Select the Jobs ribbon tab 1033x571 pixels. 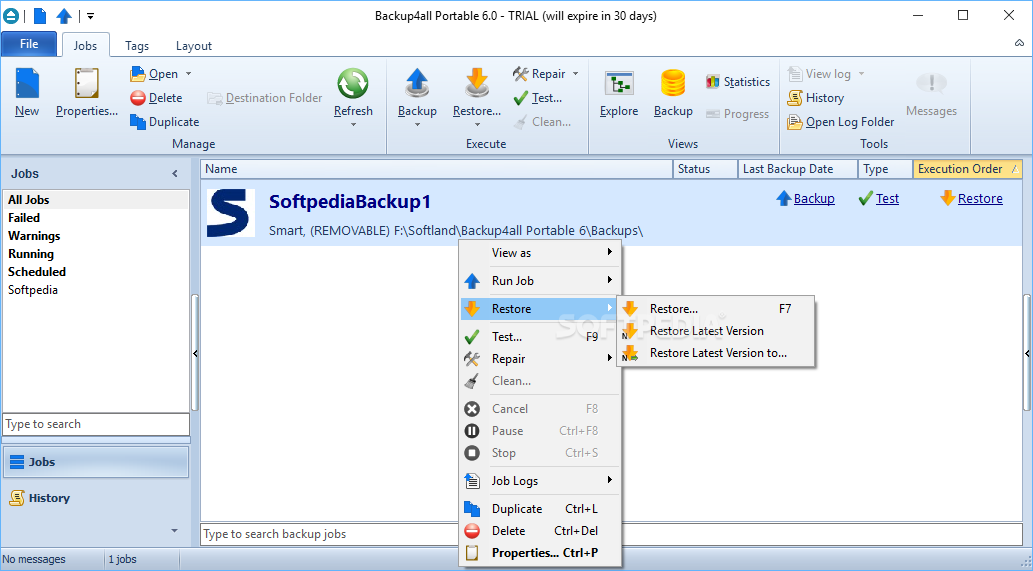85,45
